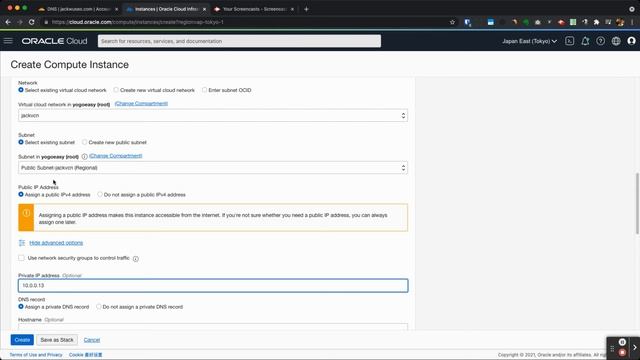This screenshot has height=360, width=640.
Task: Click the page vertical scrollbar thumb
Action: (x=637, y=203)
